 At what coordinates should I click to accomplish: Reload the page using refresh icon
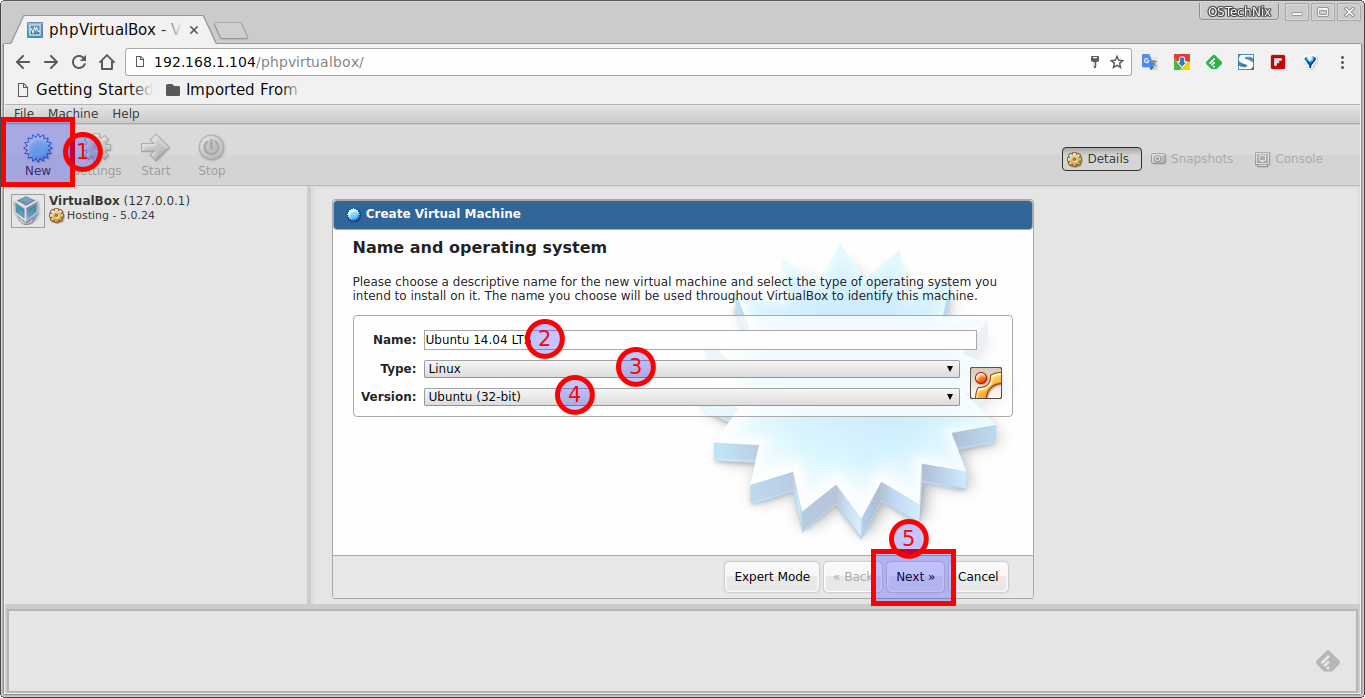pos(78,61)
